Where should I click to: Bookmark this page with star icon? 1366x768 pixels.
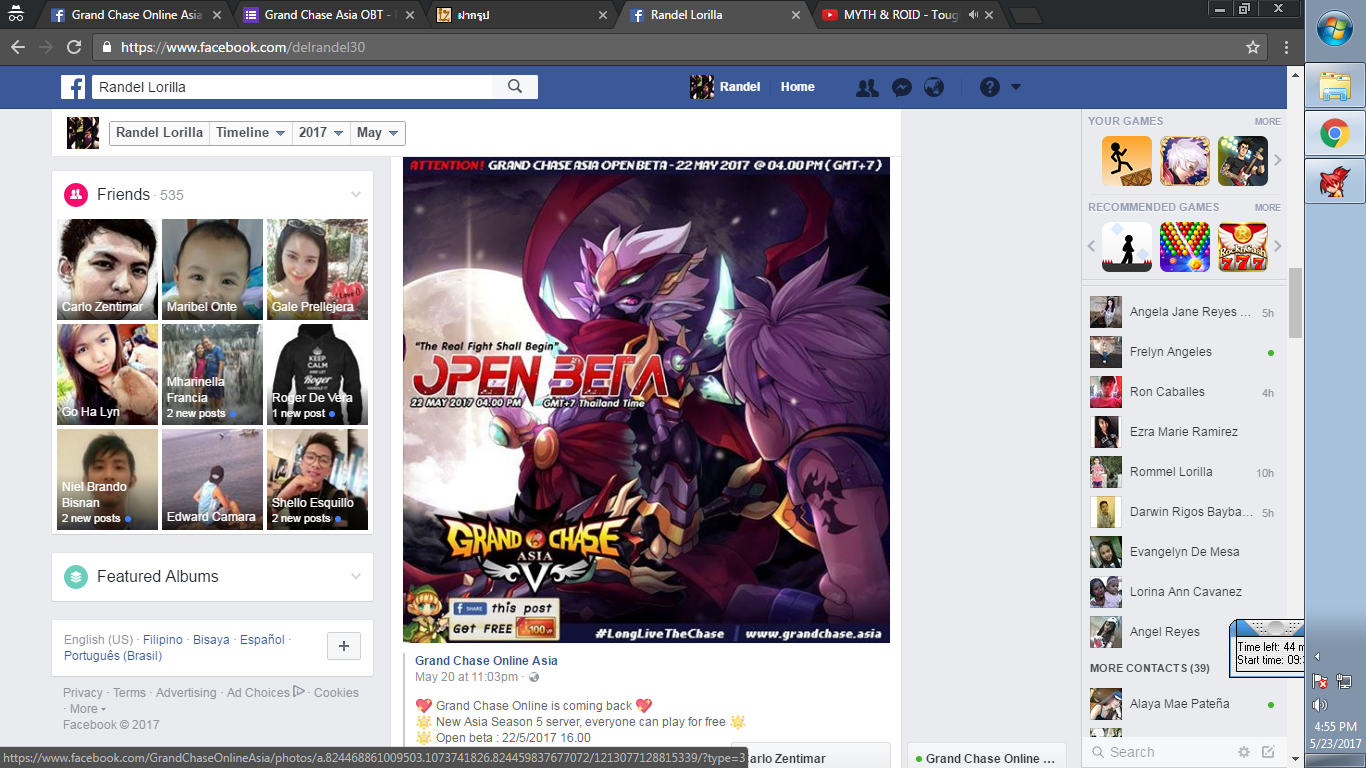(1253, 47)
